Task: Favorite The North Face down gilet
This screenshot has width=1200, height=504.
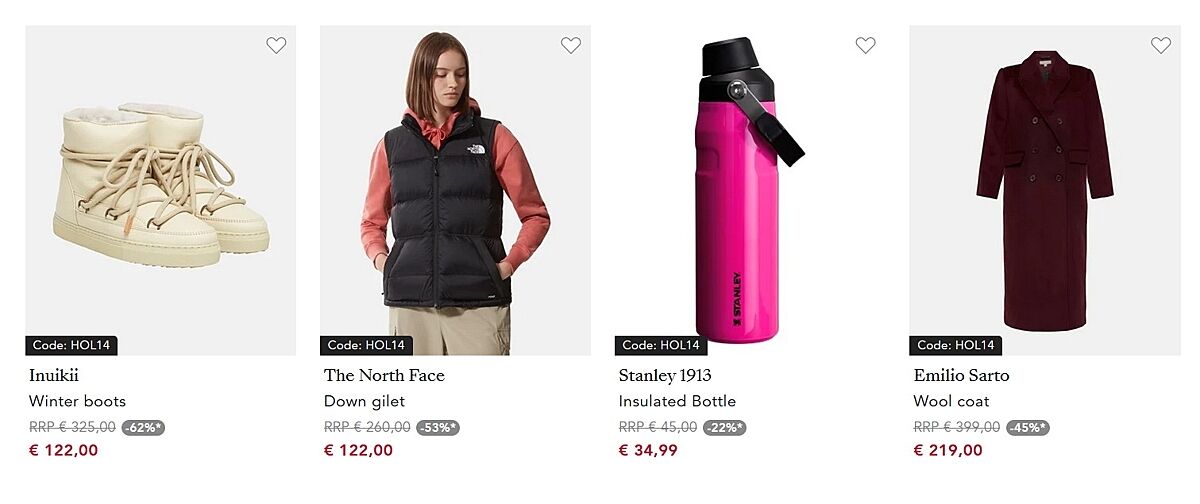Action: coord(571,45)
